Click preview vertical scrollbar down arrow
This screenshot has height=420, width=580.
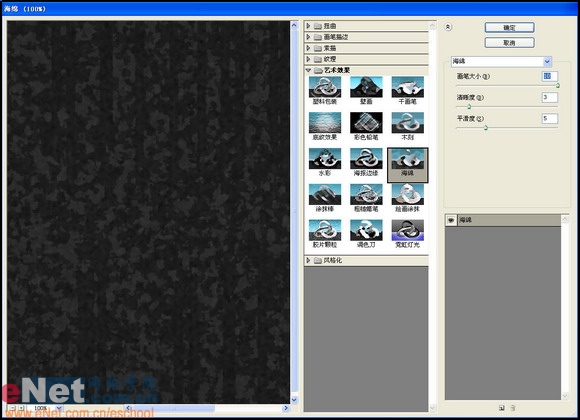[x=294, y=400]
